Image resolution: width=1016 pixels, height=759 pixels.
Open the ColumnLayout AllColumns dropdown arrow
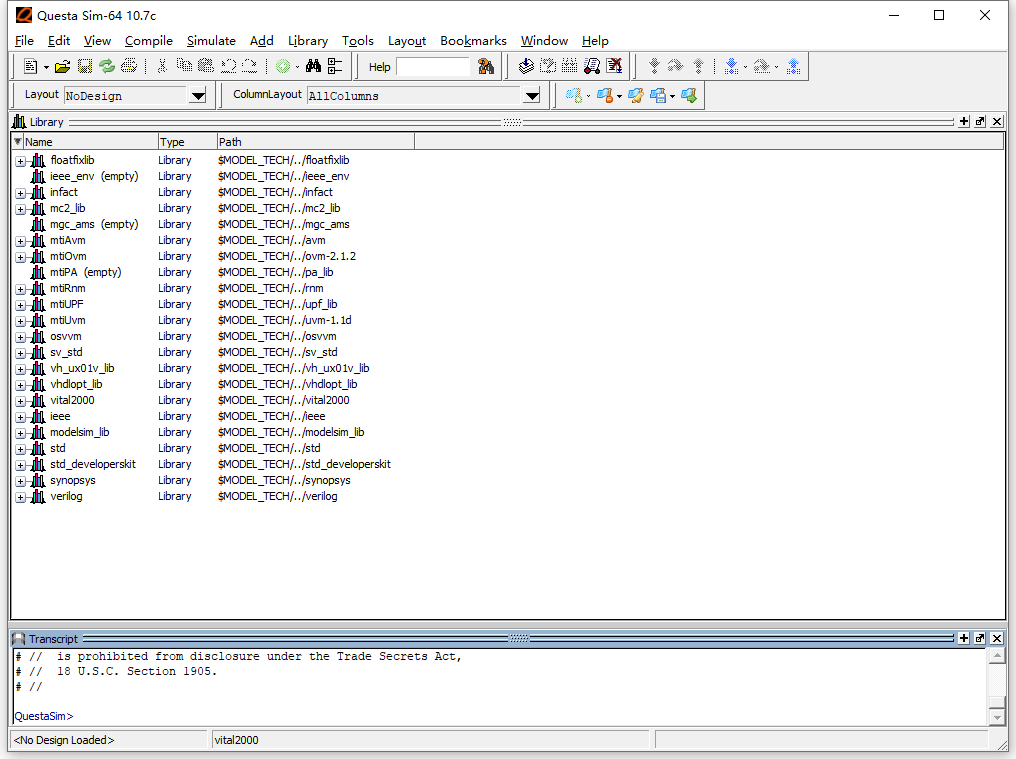pyautogui.click(x=532, y=96)
